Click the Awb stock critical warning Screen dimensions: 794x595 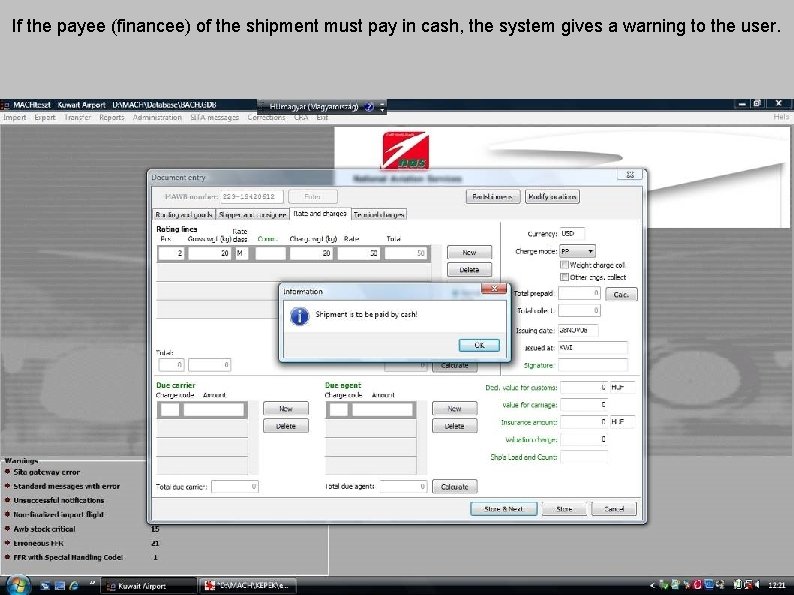pyautogui.click(x=44, y=529)
